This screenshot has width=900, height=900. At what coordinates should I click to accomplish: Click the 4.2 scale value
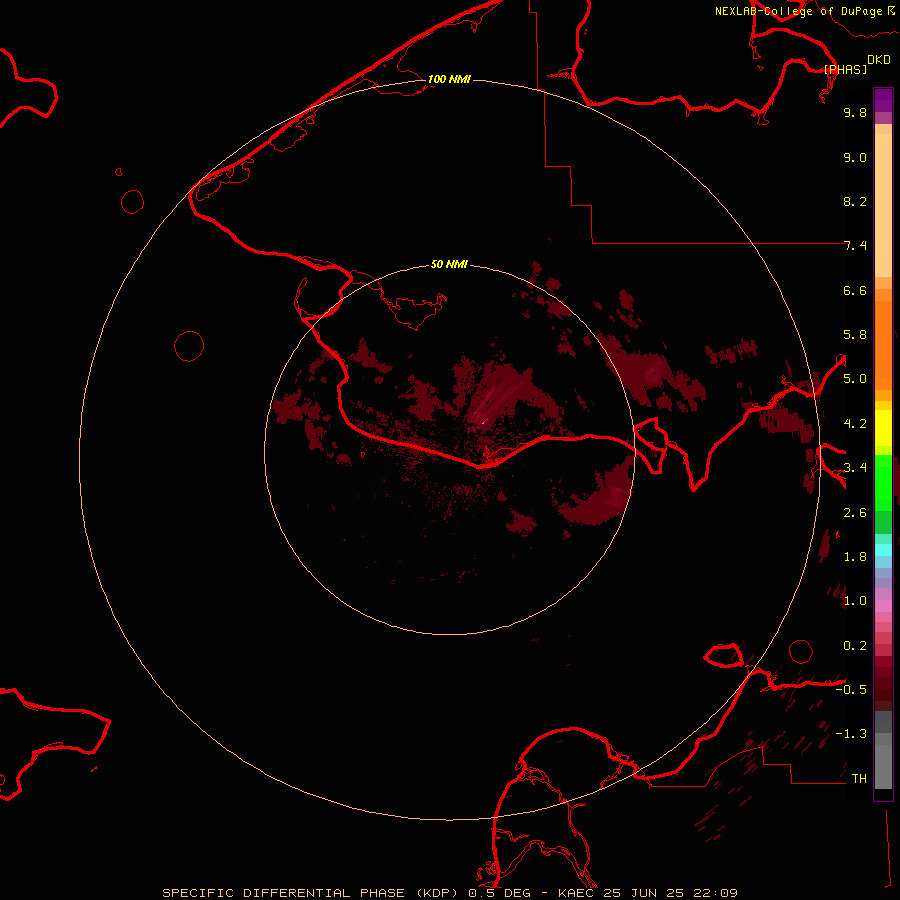pyautogui.click(x=855, y=424)
